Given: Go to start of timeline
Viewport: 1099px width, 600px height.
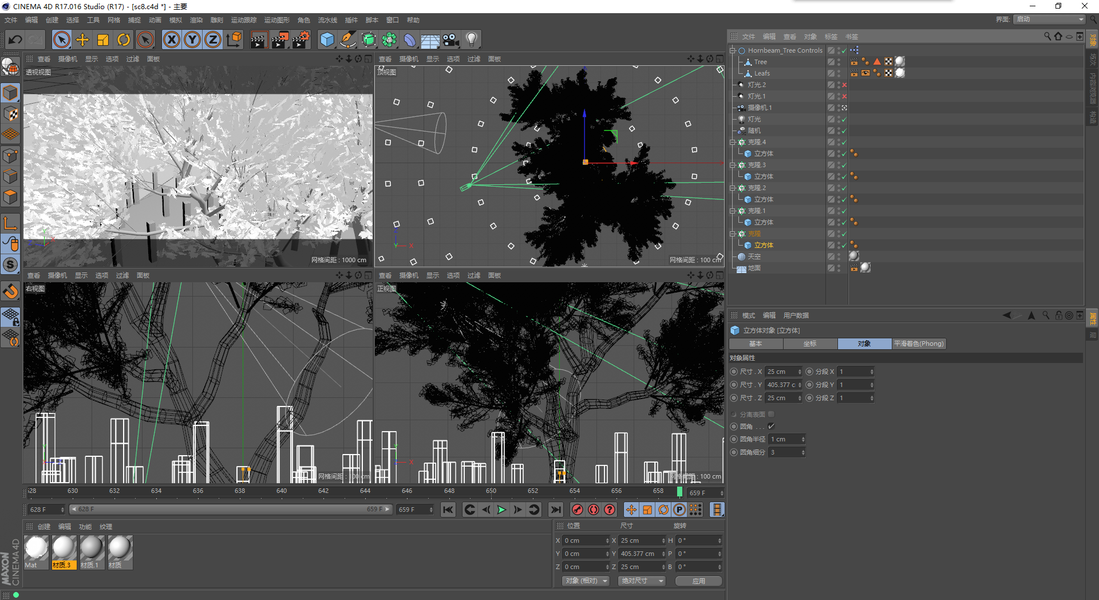Looking at the screenshot, I should 448,510.
